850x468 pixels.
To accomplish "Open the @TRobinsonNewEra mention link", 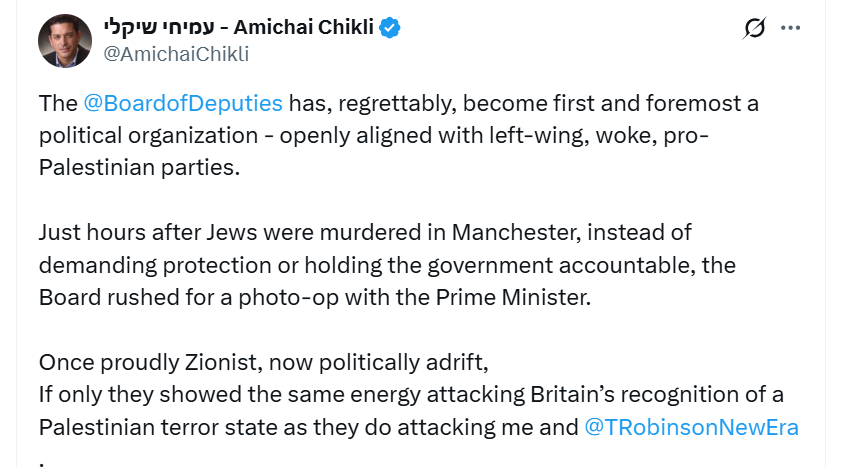I will tap(691, 427).
